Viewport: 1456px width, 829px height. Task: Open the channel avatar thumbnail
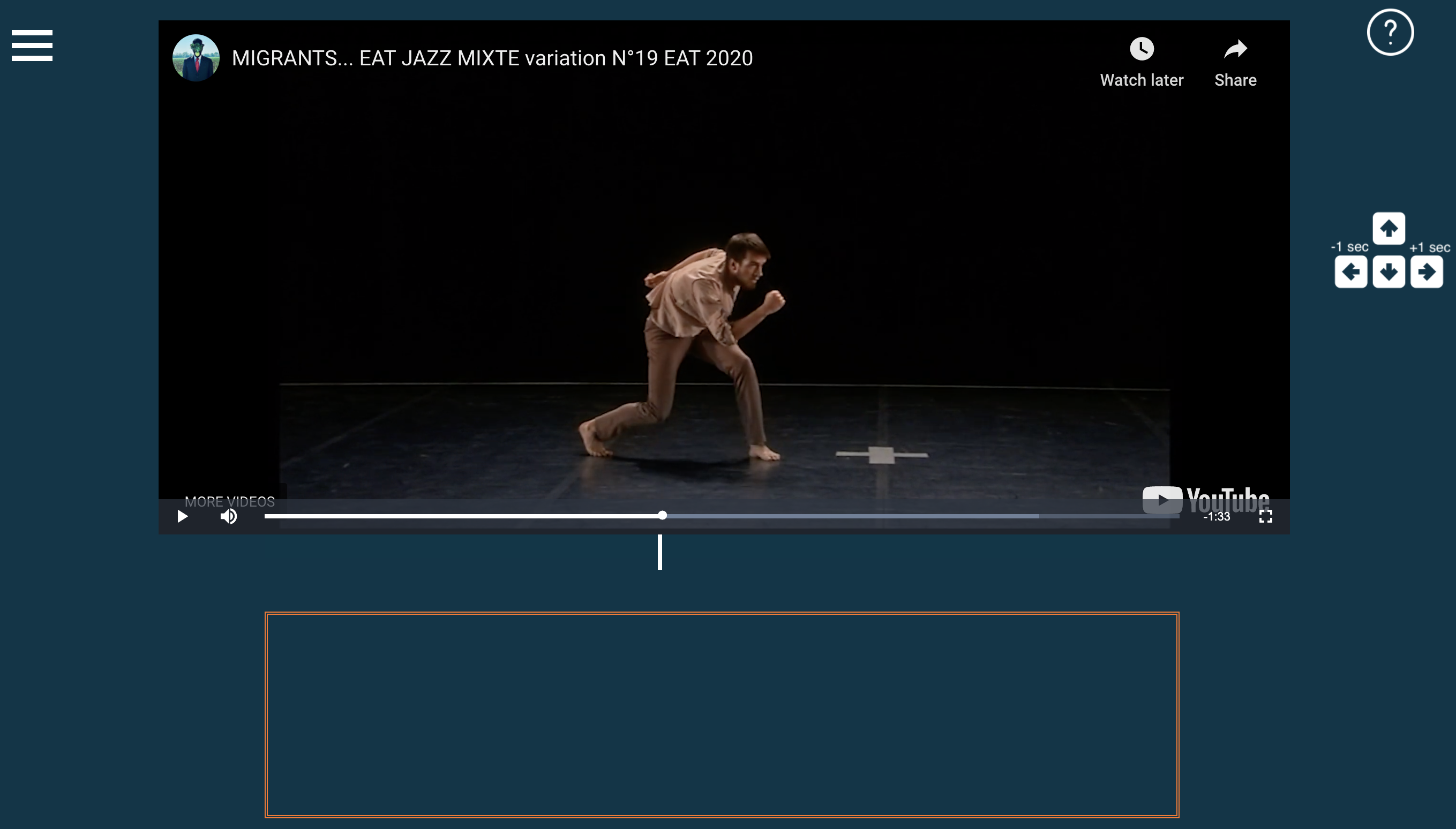(196, 58)
